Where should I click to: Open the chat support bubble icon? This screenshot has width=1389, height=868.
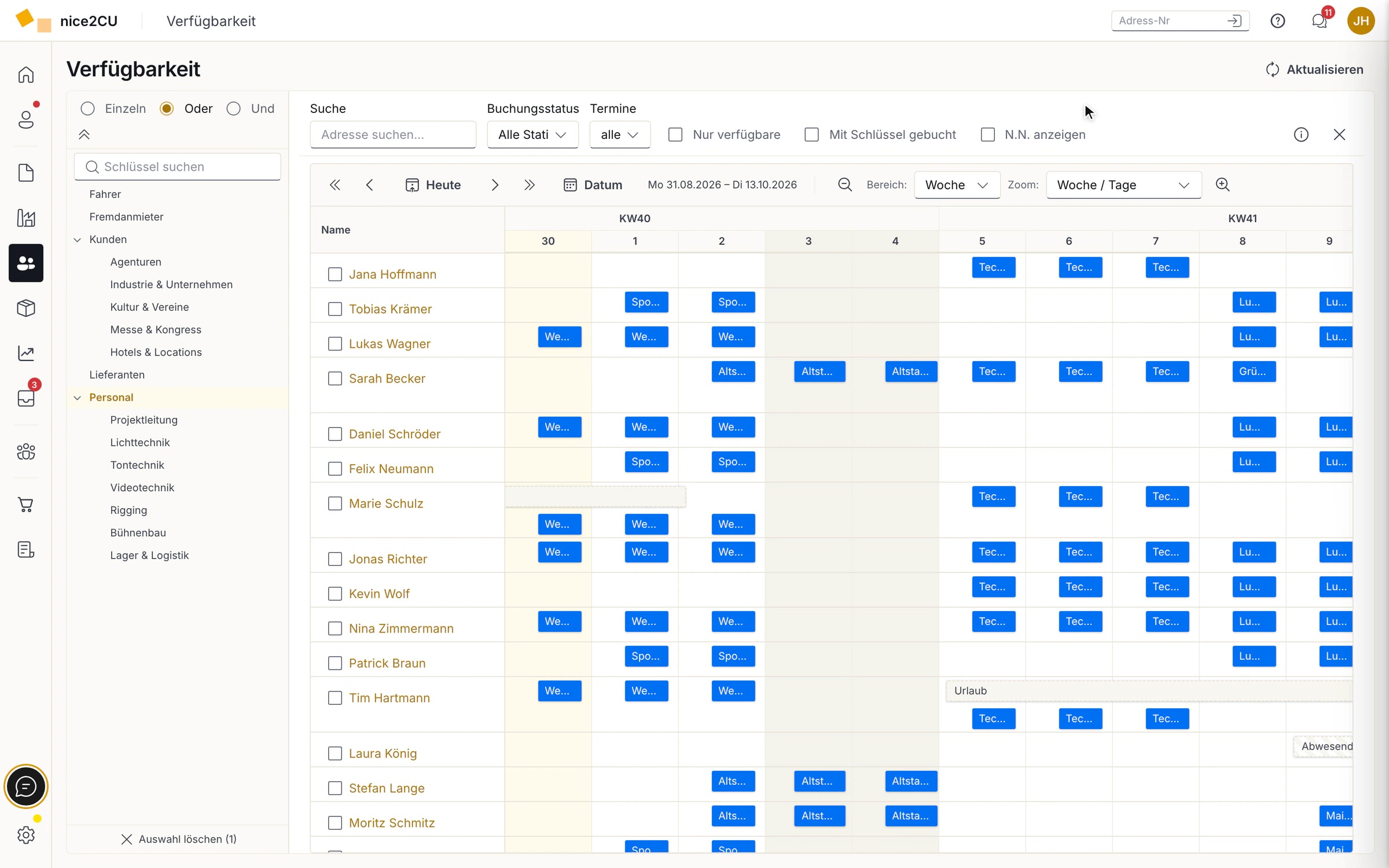click(x=25, y=786)
